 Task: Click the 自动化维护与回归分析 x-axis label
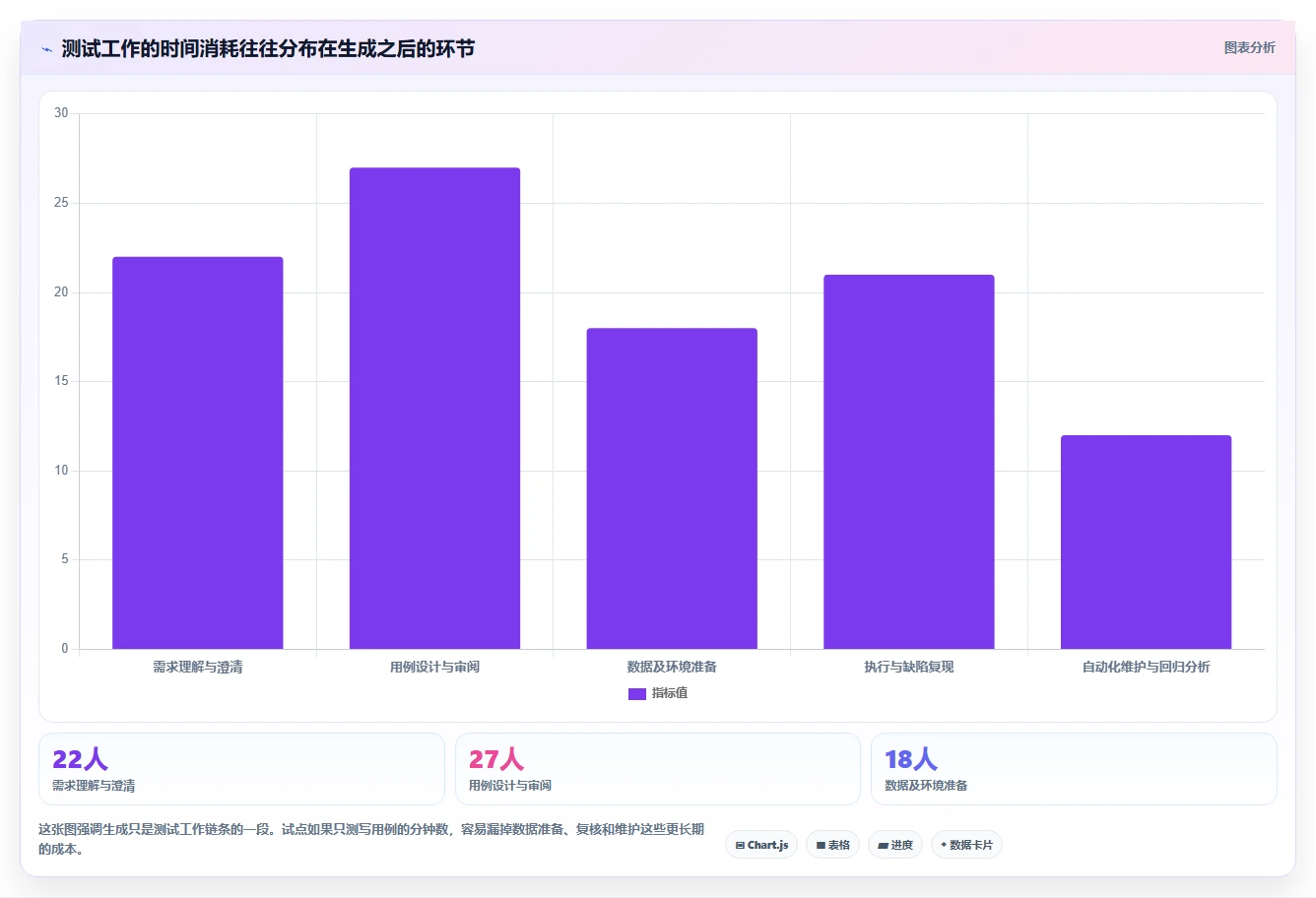coord(1146,667)
